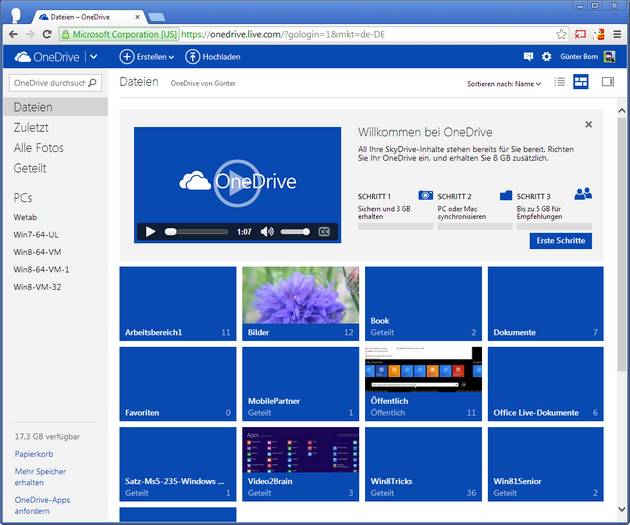Open the Sortieren nach: Name dropdown
The width and height of the screenshot is (630, 525).
click(x=504, y=84)
